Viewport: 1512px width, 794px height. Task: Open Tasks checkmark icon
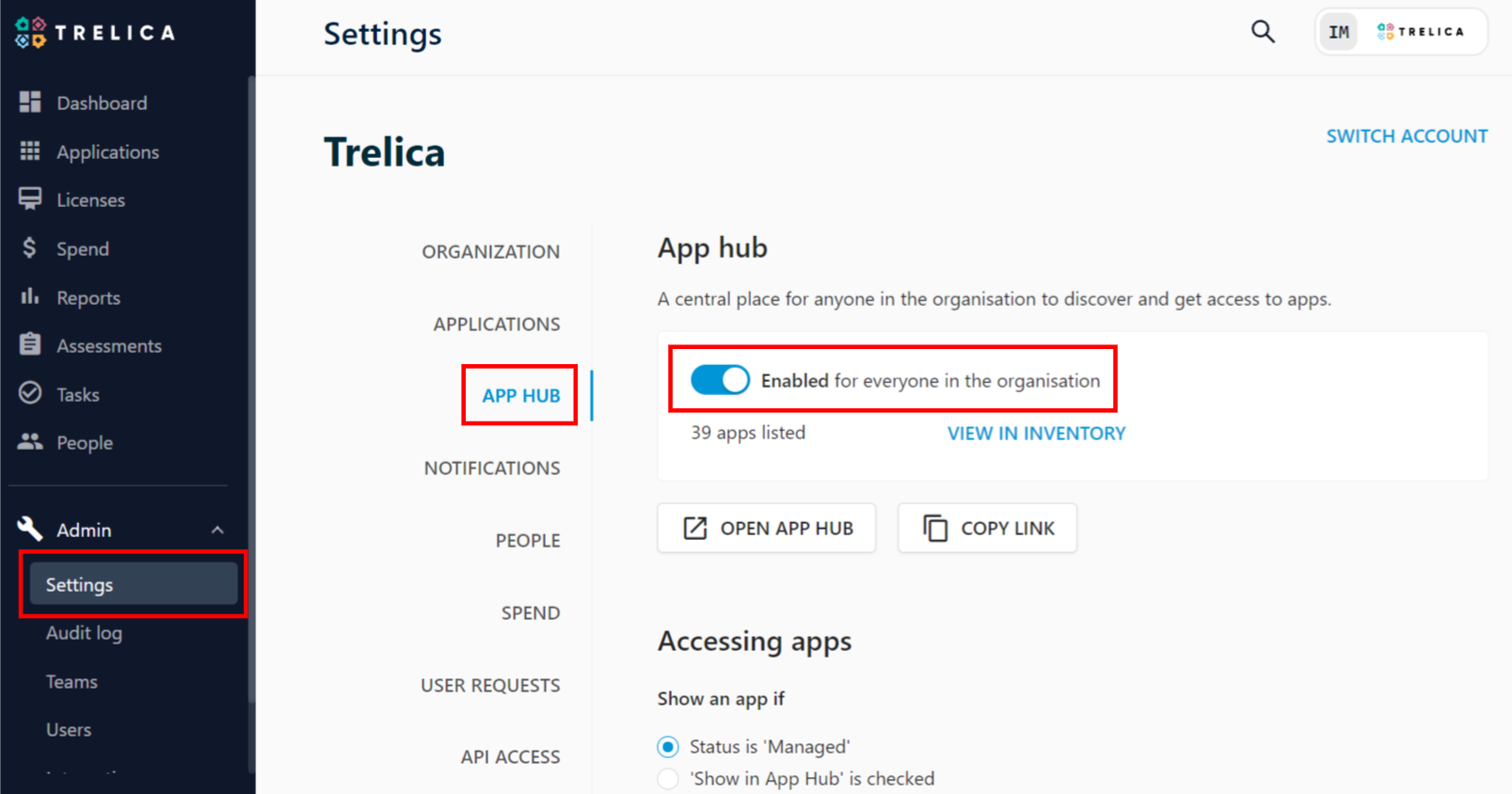pyautogui.click(x=30, y=392)
